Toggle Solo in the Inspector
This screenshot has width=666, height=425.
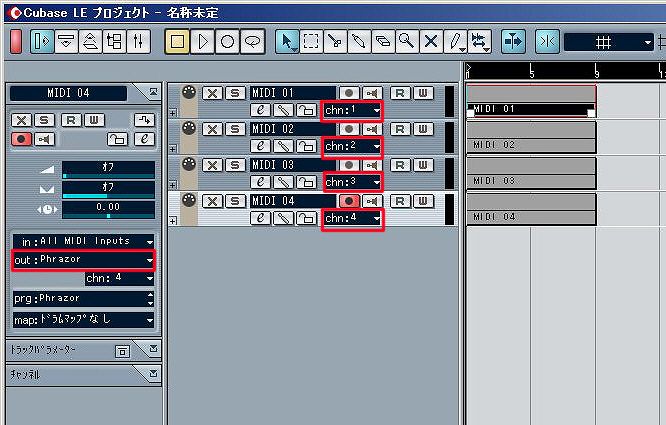point(44,120)
